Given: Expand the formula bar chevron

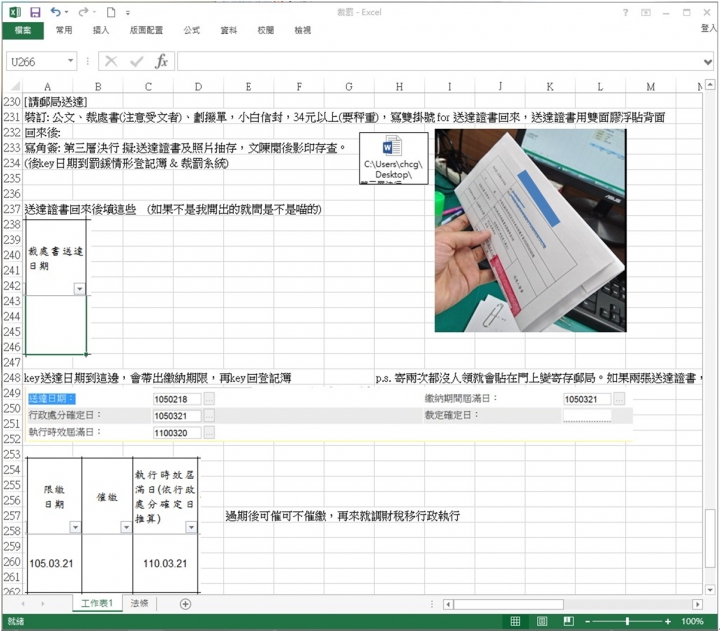Looking at the screenshot, I should tap(708, 62).
